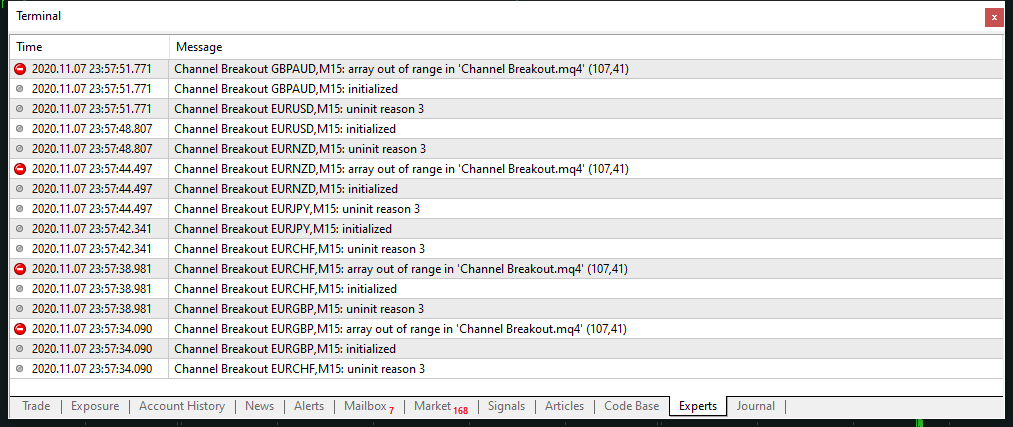Screen dimensions: 1013x427
Task: Click gray dot on EURNZD uninit reason row
Action: pos(20,149)
